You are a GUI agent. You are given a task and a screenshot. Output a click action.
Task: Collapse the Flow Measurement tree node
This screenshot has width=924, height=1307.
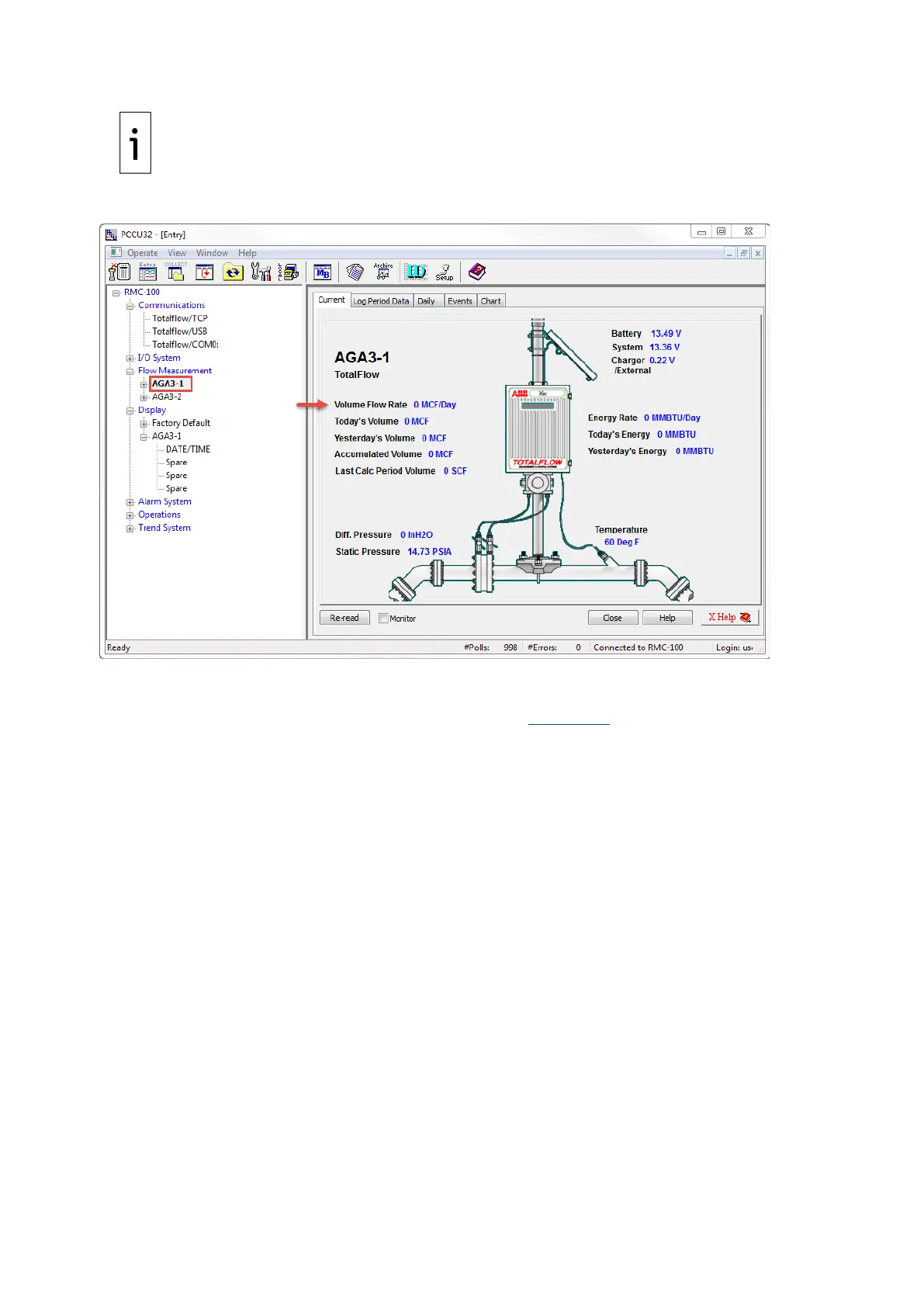coord(130,371)
